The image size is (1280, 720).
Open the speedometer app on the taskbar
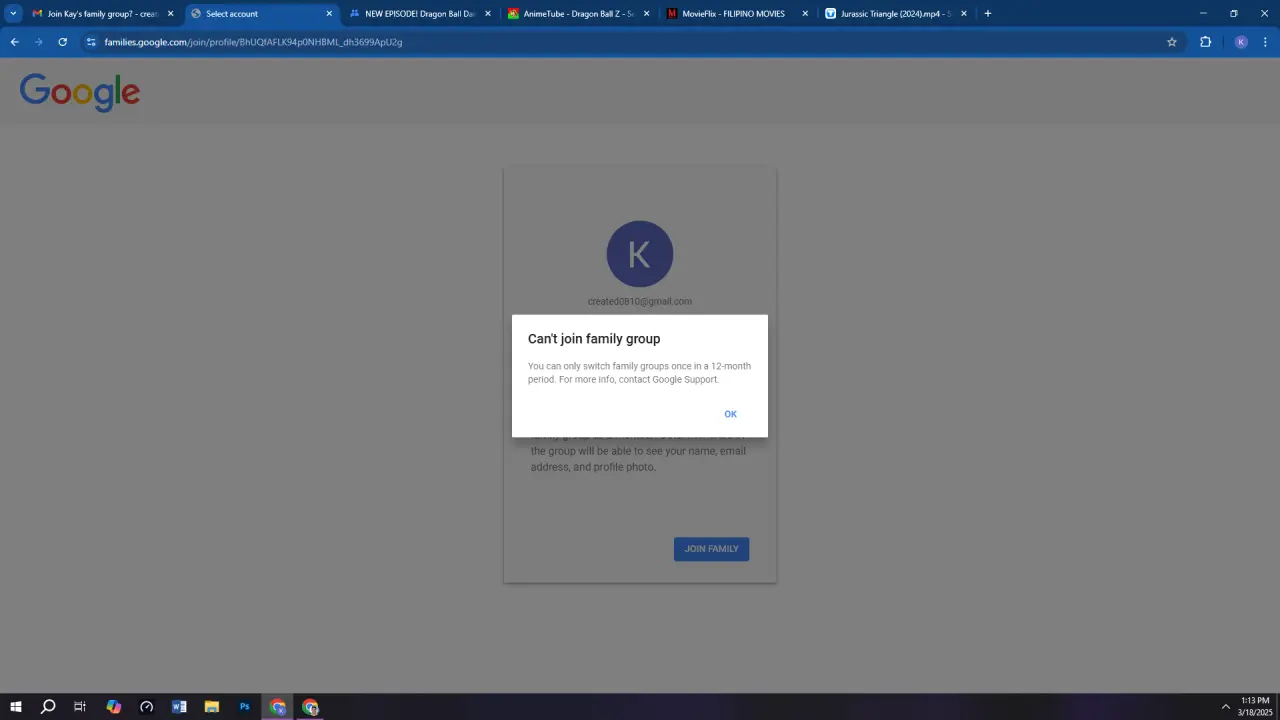(x=146, y=707)
